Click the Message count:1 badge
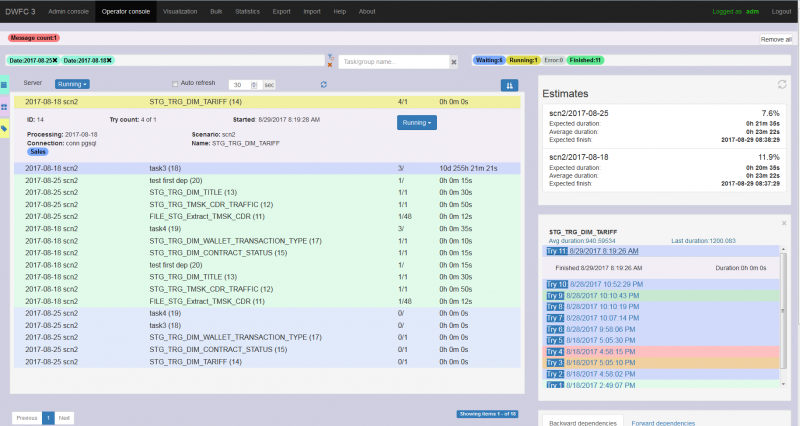 click(34, 38)
